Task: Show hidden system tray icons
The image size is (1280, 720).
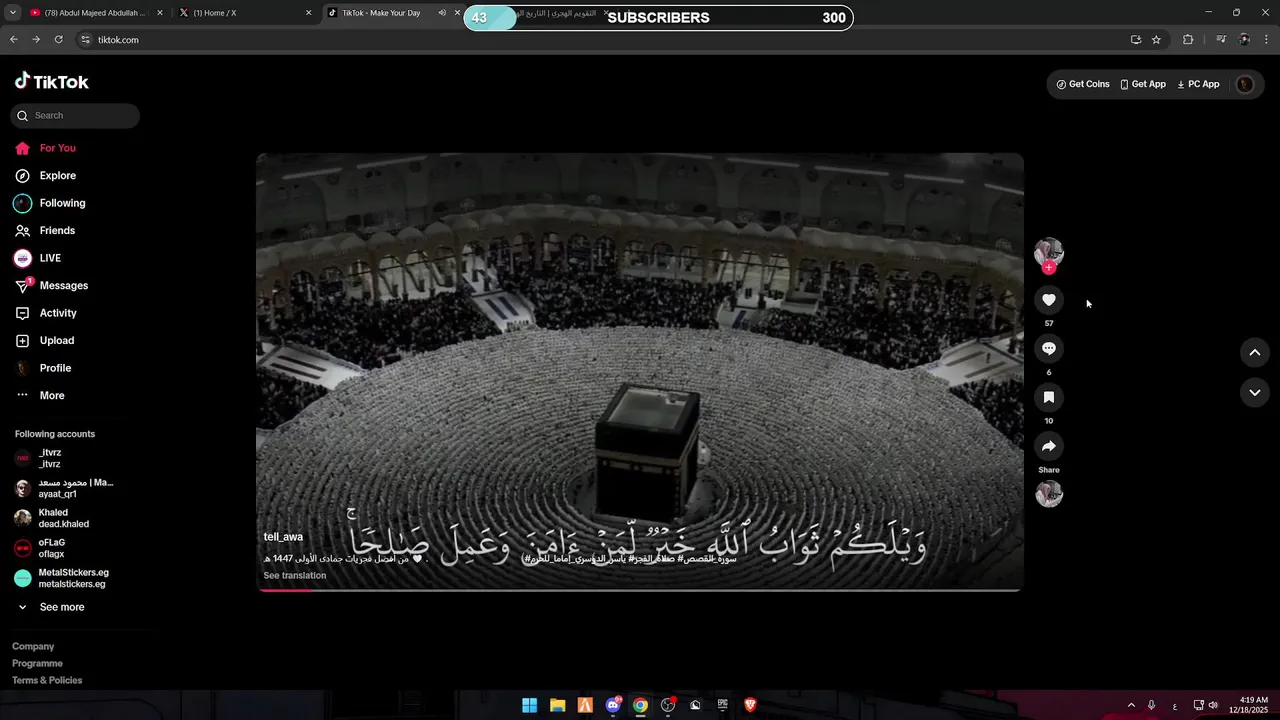Action: tap(1131, 705)
